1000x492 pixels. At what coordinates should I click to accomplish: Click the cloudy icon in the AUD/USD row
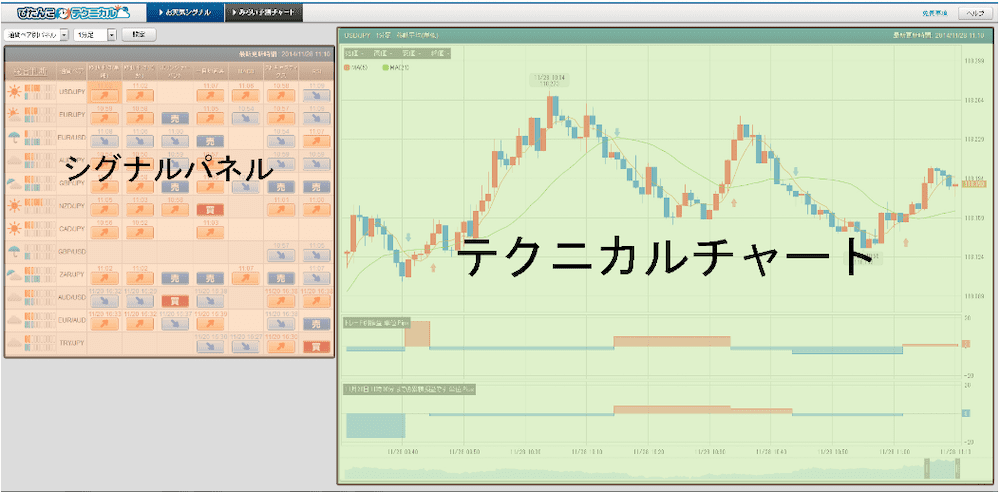15,297
